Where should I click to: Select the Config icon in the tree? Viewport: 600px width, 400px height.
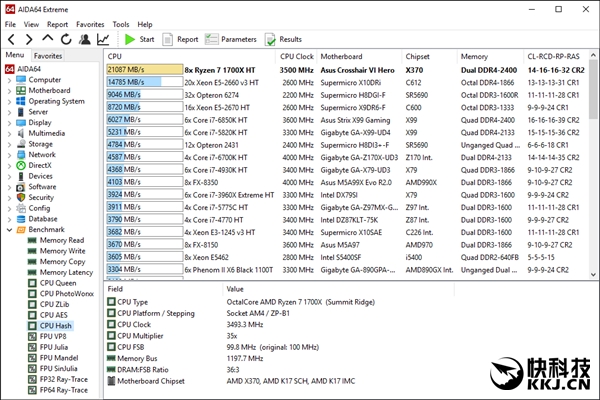(21, 208)
